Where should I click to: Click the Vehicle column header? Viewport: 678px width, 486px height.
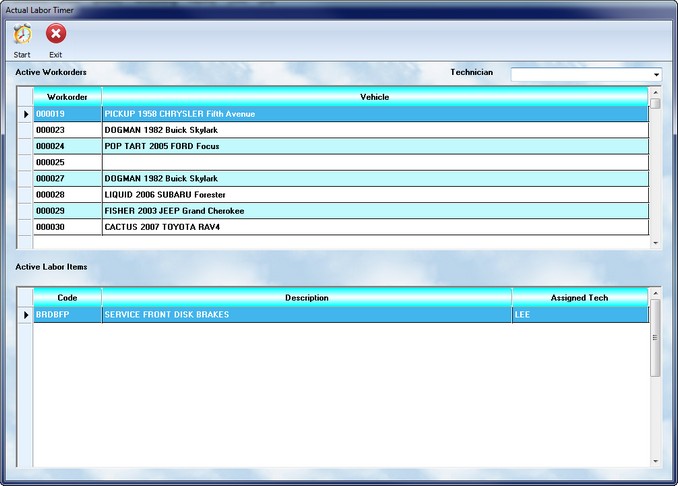(x=375, y=97)
